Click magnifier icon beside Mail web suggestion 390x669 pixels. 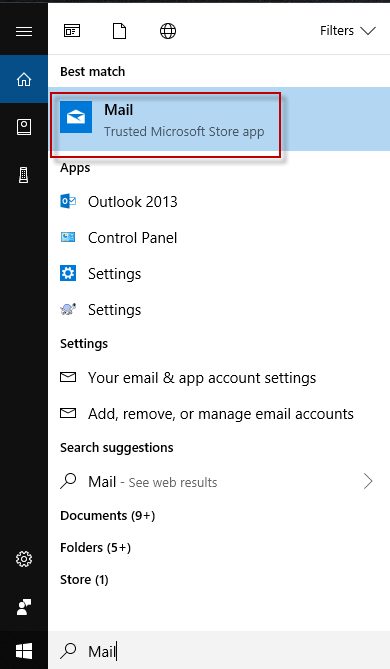pyautogui.click(x=68, y=481)
